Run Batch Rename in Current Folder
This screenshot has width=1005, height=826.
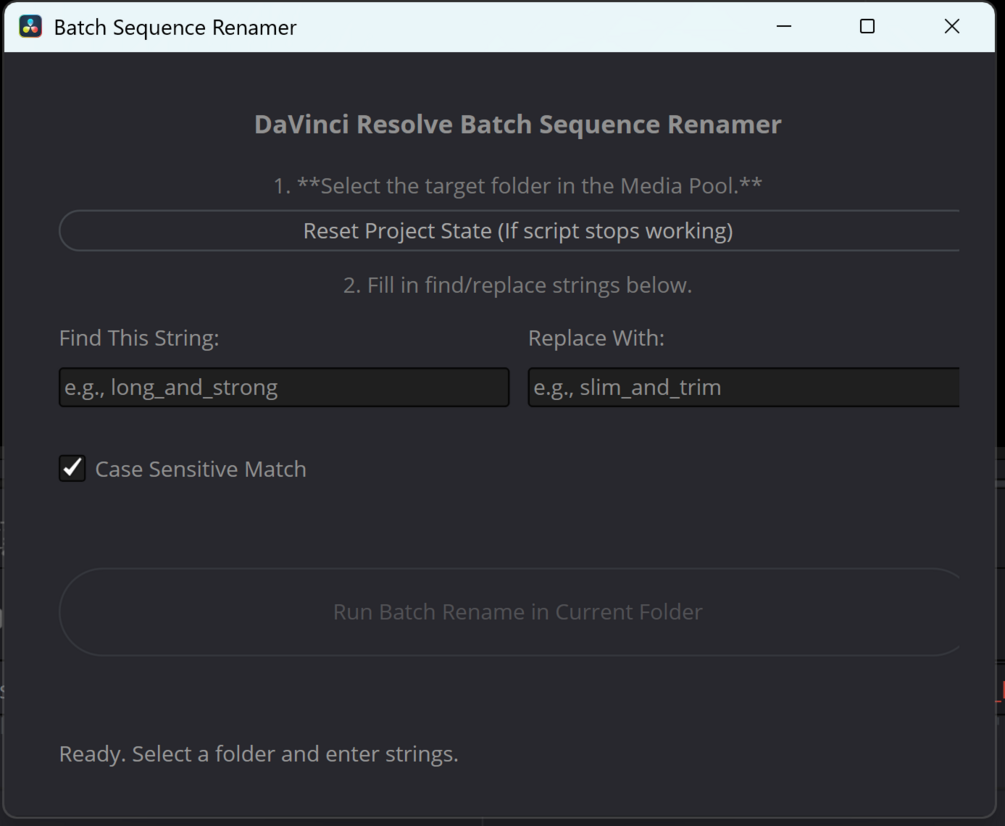tap(517, 612)
